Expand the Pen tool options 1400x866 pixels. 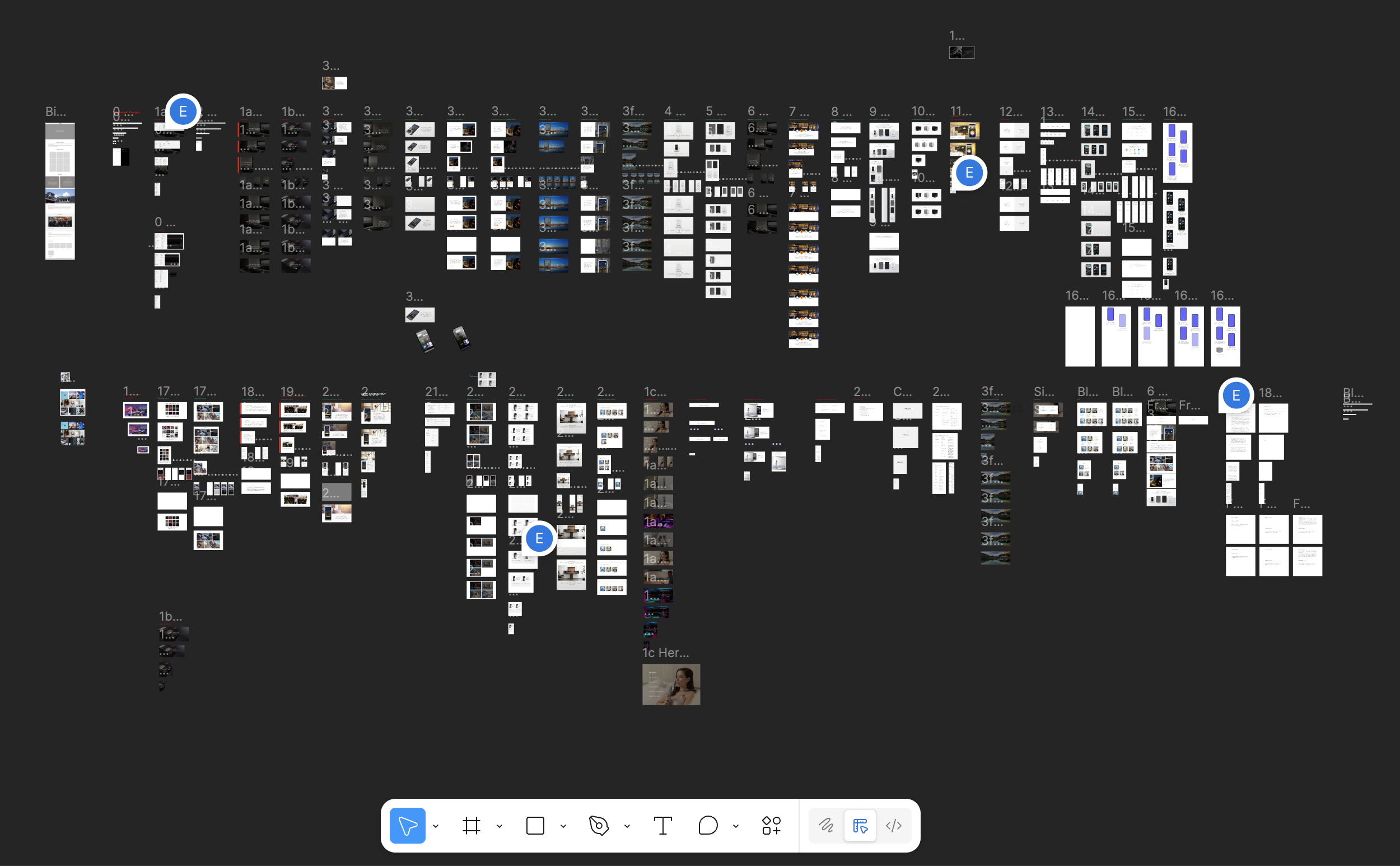(x=627, y=825)
